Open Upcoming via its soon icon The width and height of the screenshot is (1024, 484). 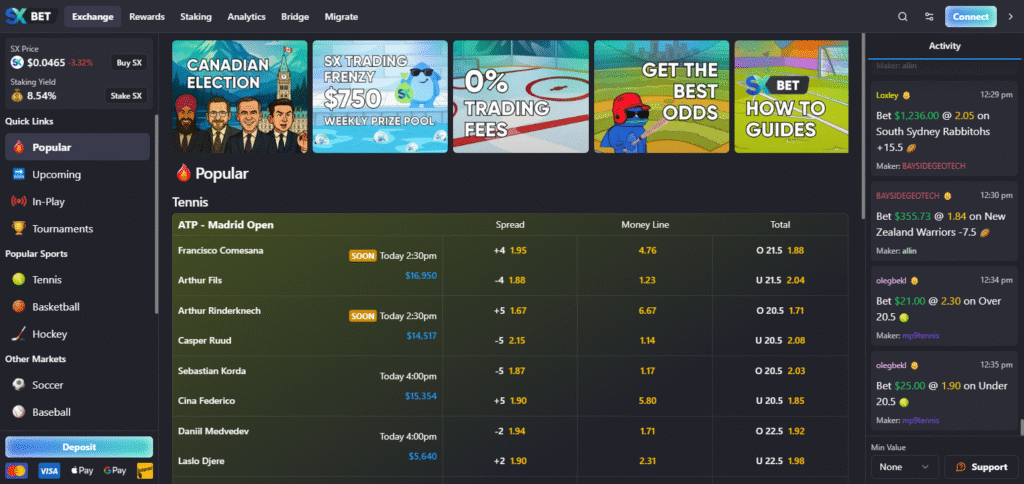coord(19,174)
